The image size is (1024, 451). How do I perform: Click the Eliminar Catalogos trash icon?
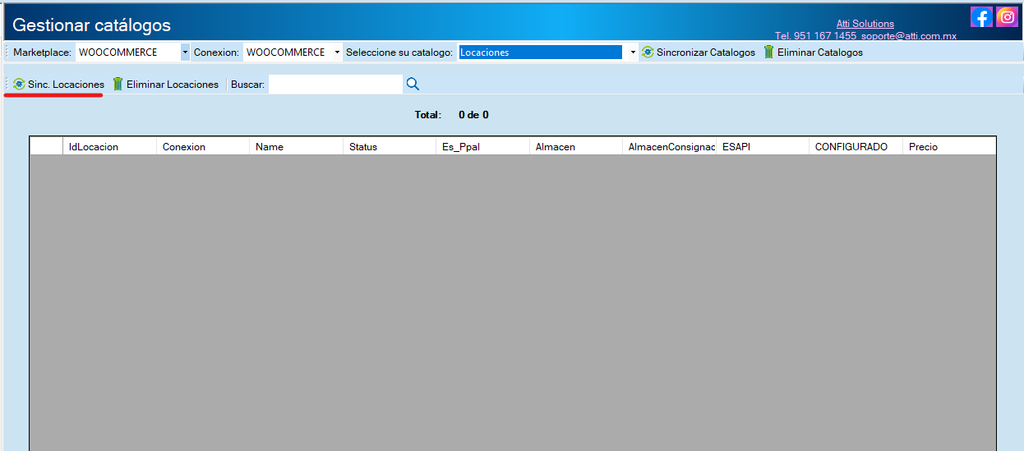[769, 52]
